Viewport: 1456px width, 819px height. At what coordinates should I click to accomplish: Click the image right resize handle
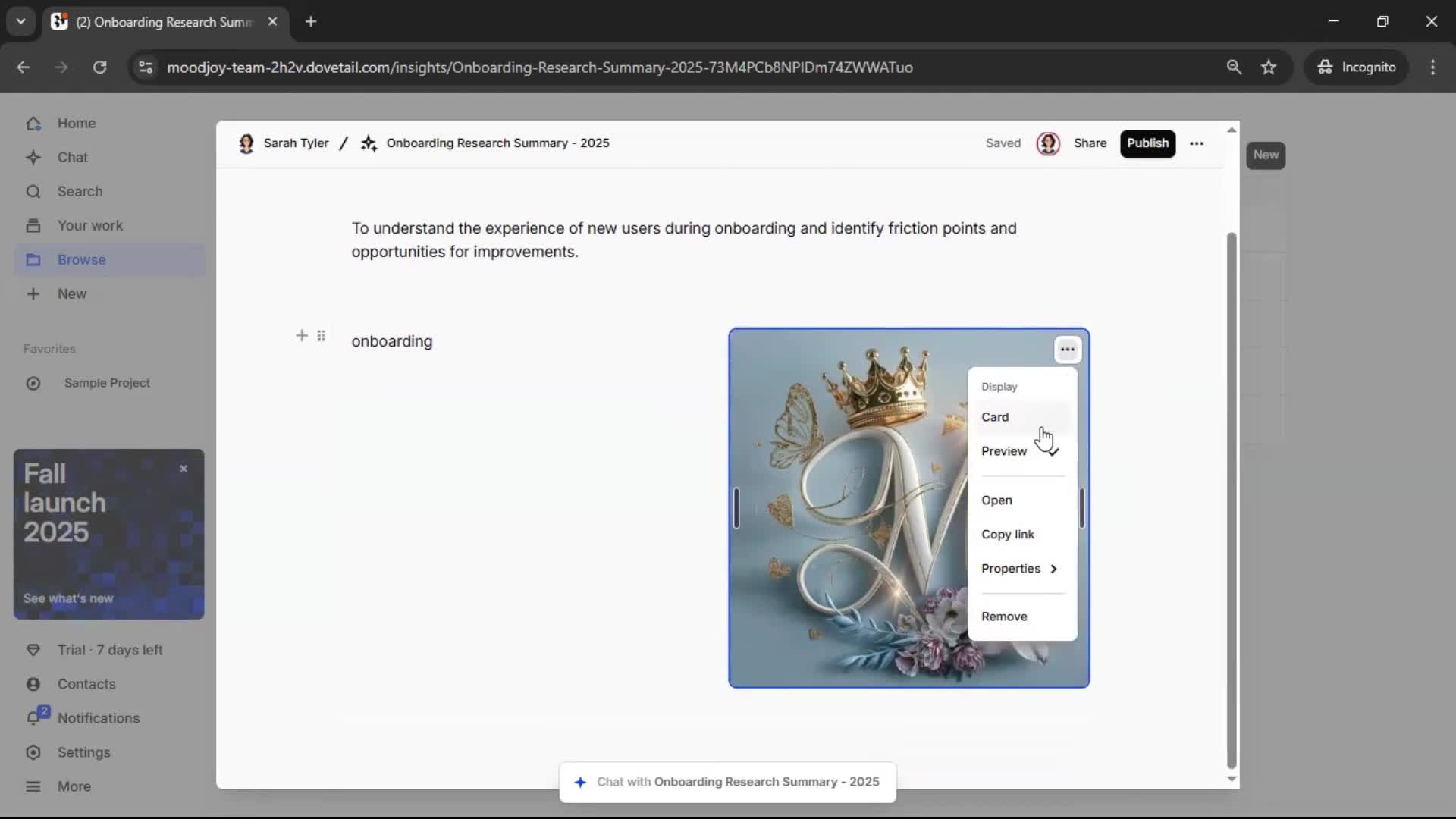tap(1082, 508)
